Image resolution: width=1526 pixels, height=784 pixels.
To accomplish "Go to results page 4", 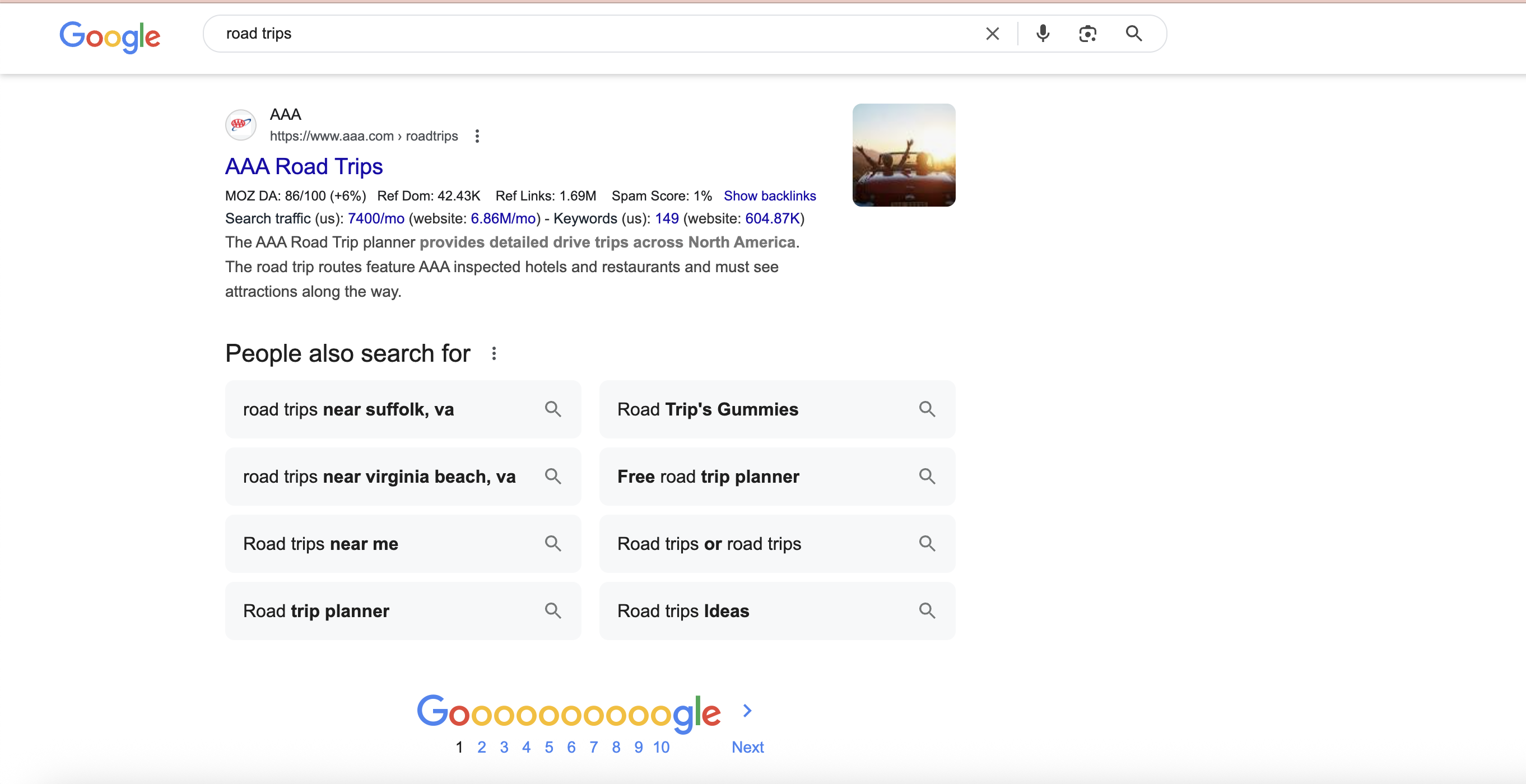I will pos(526,747).
